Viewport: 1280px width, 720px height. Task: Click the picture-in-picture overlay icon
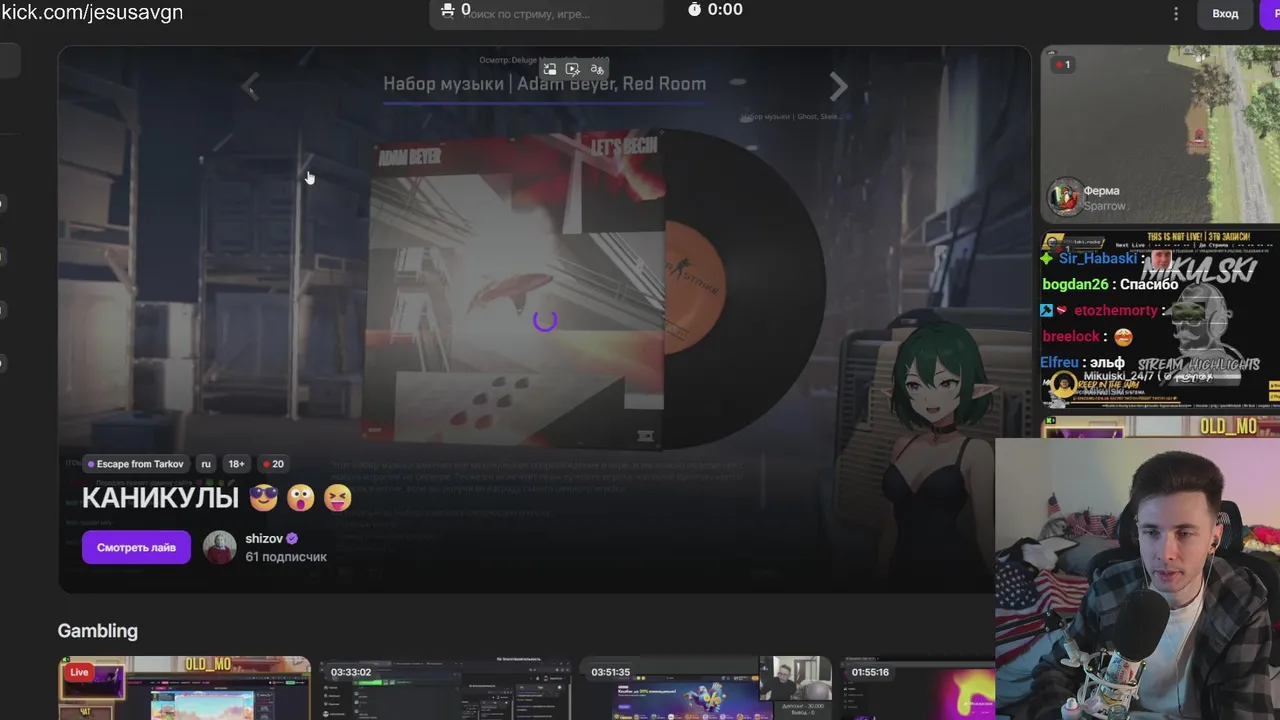pyautogui.click(x=550, y=69)
